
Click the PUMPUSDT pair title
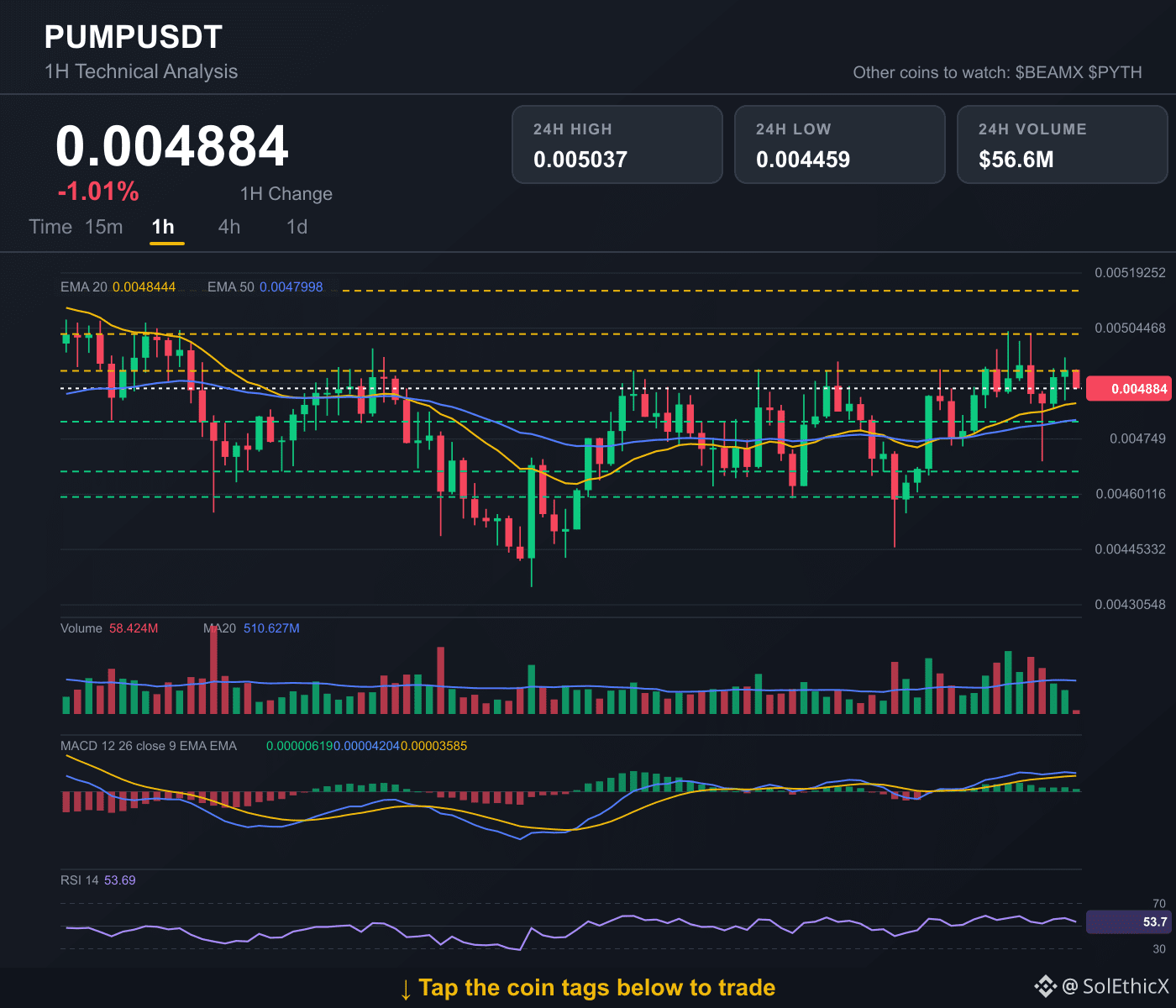(134, 37)
